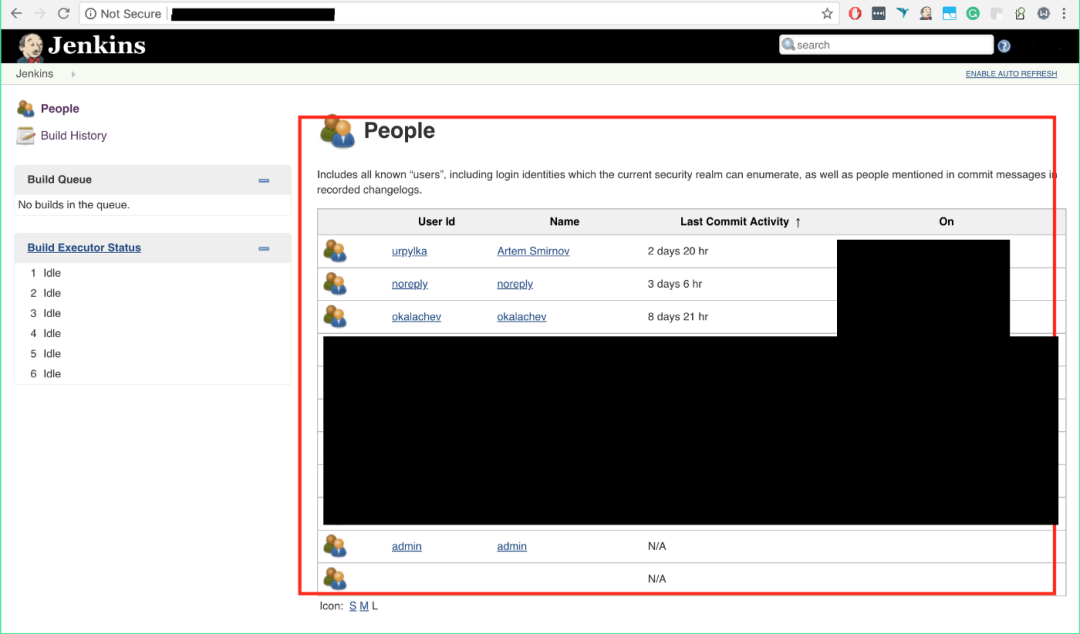Image resolution: width=1080 pixels, height=634 pixels.
Task: Open the Build Executor Status link
Action: coord(84,247)
